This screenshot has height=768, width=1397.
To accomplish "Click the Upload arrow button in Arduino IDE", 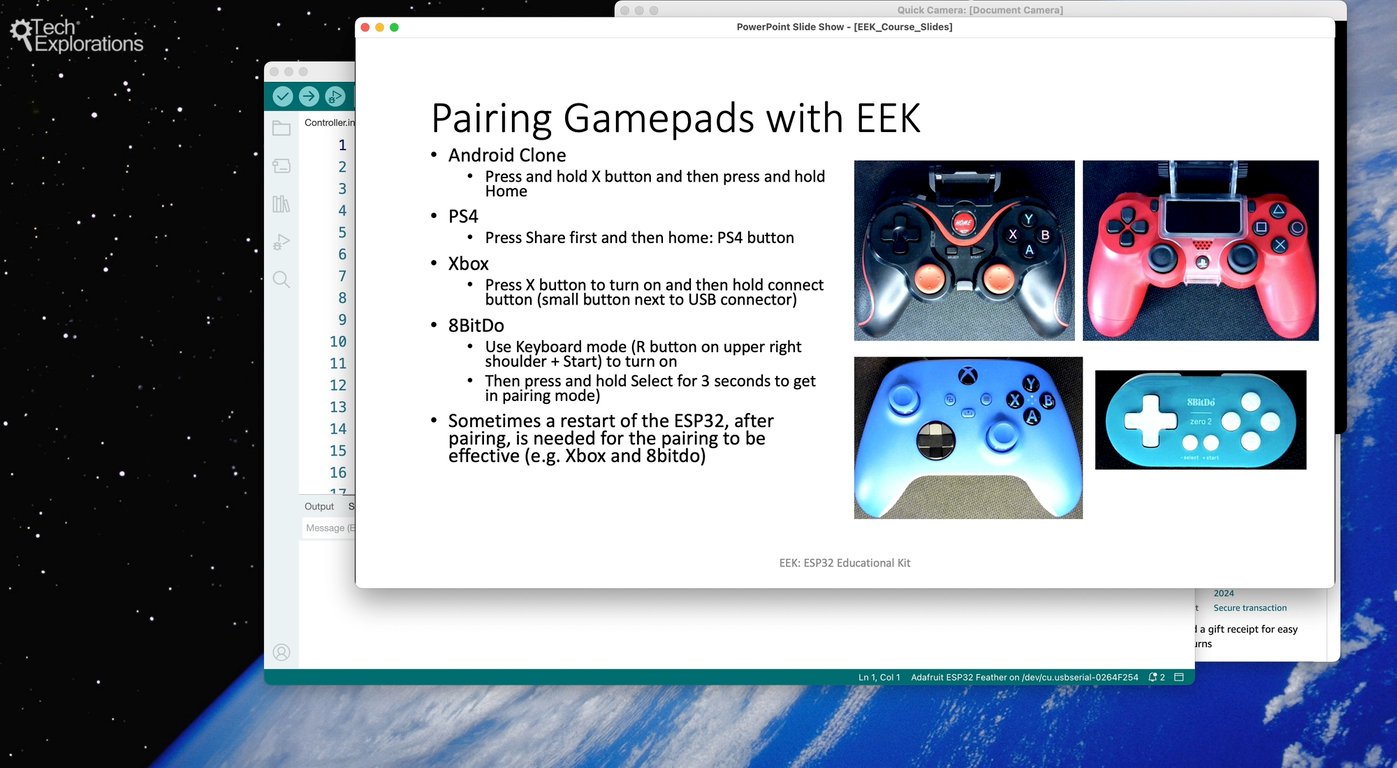I will [309, 96].
